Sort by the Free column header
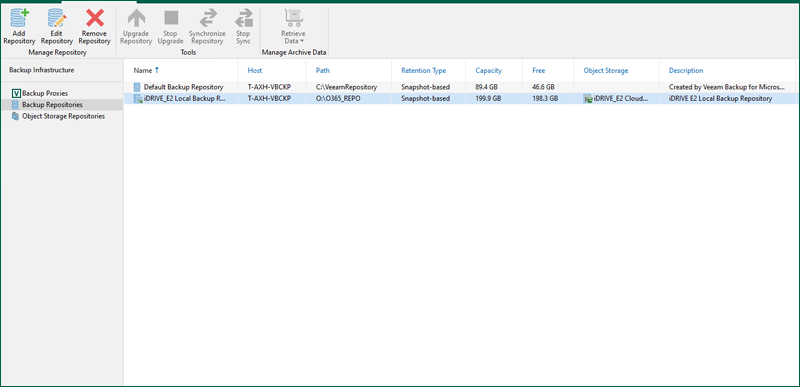This screenshot has width=800, height=387. [538, 70]
